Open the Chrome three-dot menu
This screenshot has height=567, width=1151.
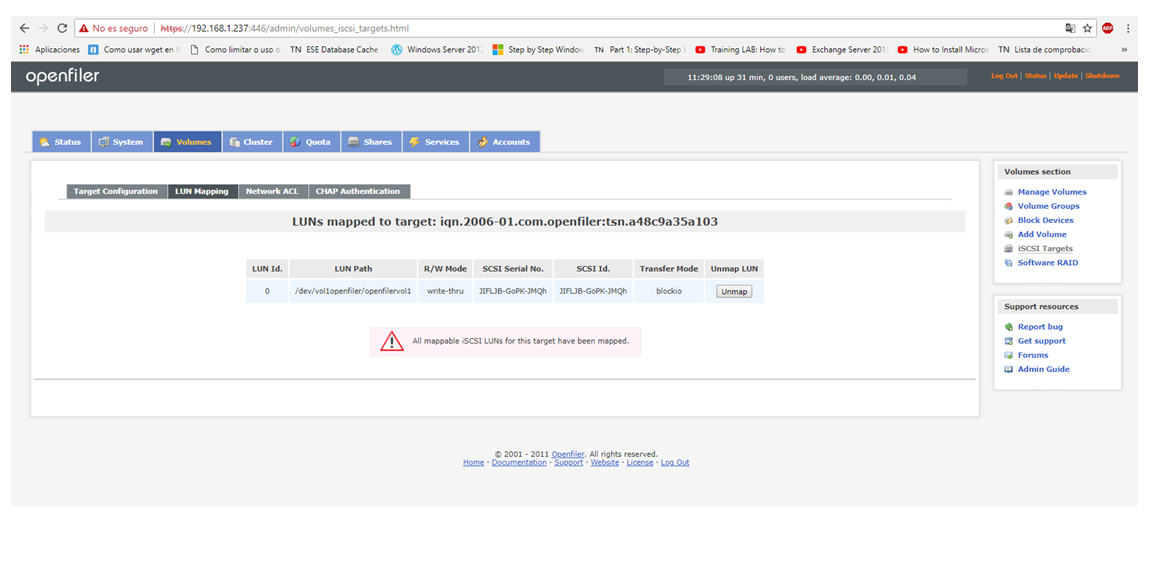pos(1128,29)
